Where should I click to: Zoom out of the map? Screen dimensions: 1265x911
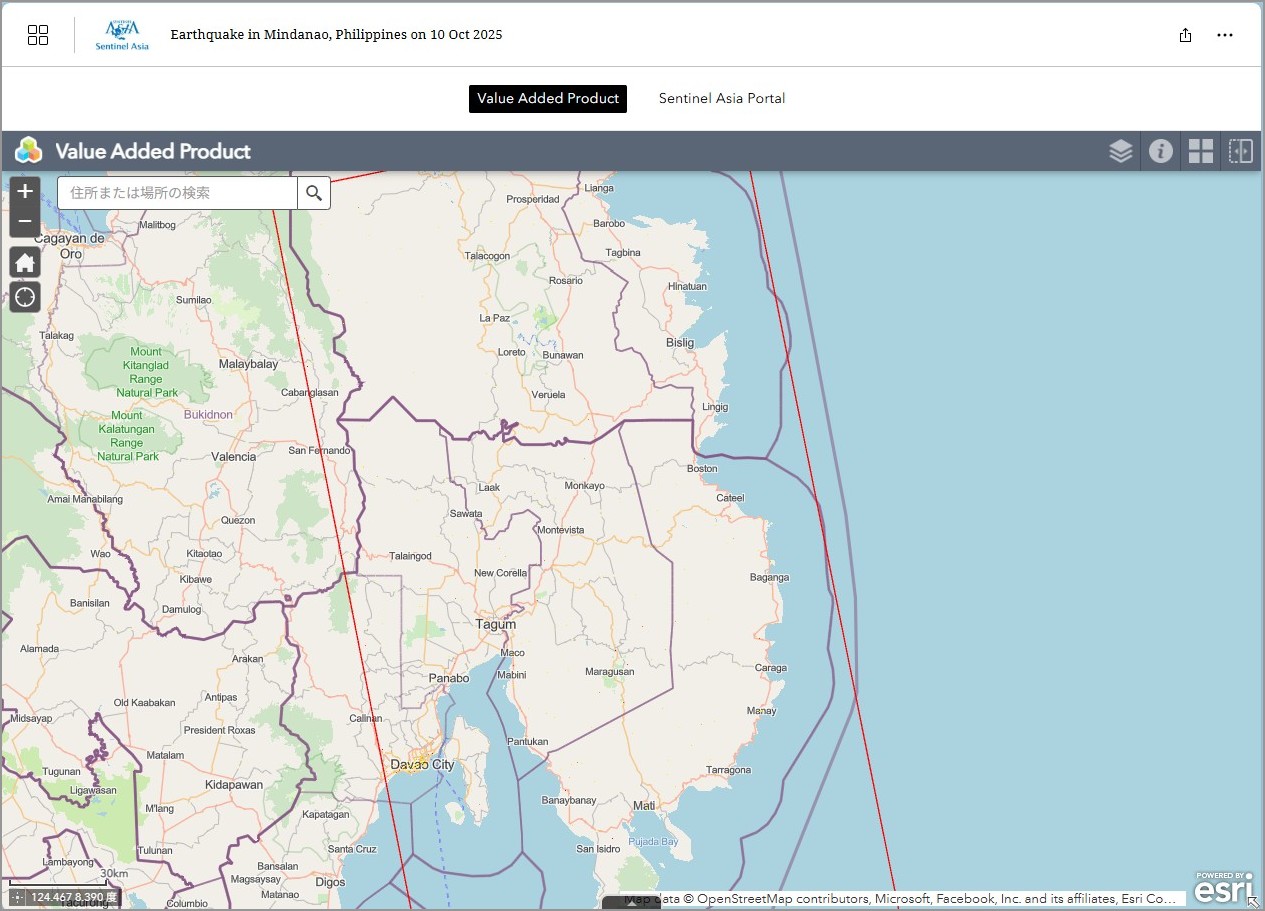click(x=25, y=221)
